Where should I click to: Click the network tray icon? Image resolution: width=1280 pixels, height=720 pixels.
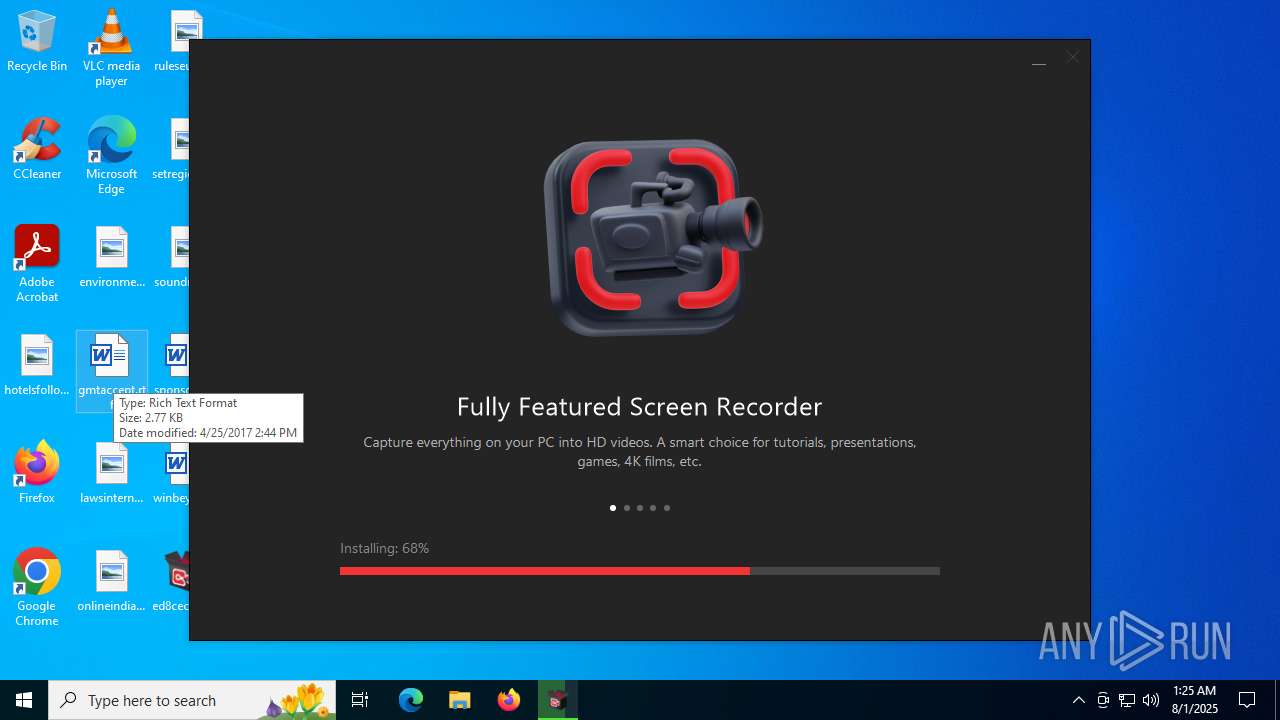click(x=1127, y=700)
